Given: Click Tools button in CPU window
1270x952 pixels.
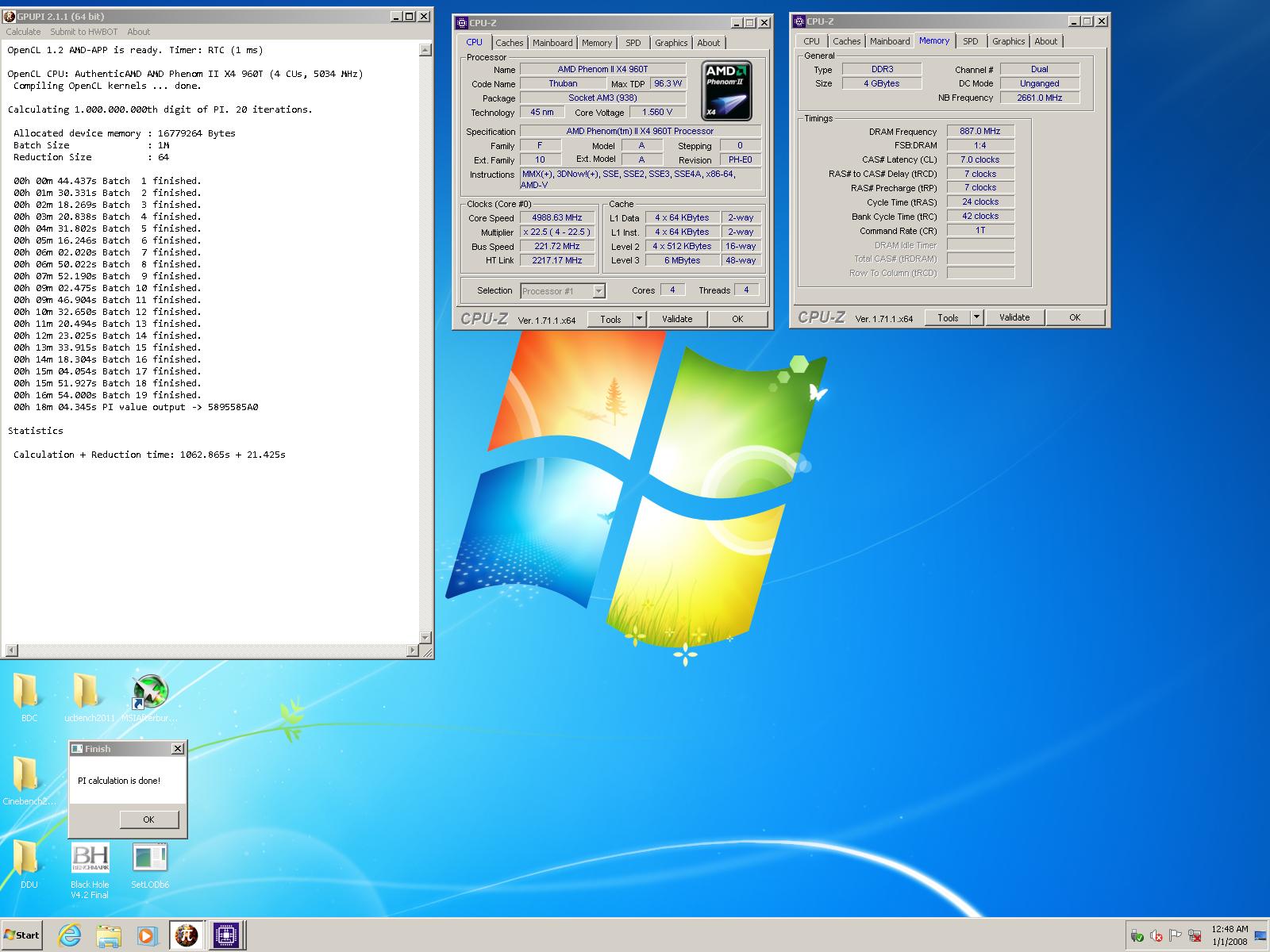Looking at the screenshot, I should pos(610,319).
